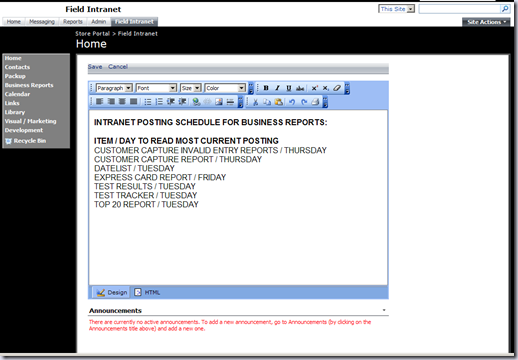Click the Save link
Viewport: 518px width, 360px height.
tap(95, 67)
